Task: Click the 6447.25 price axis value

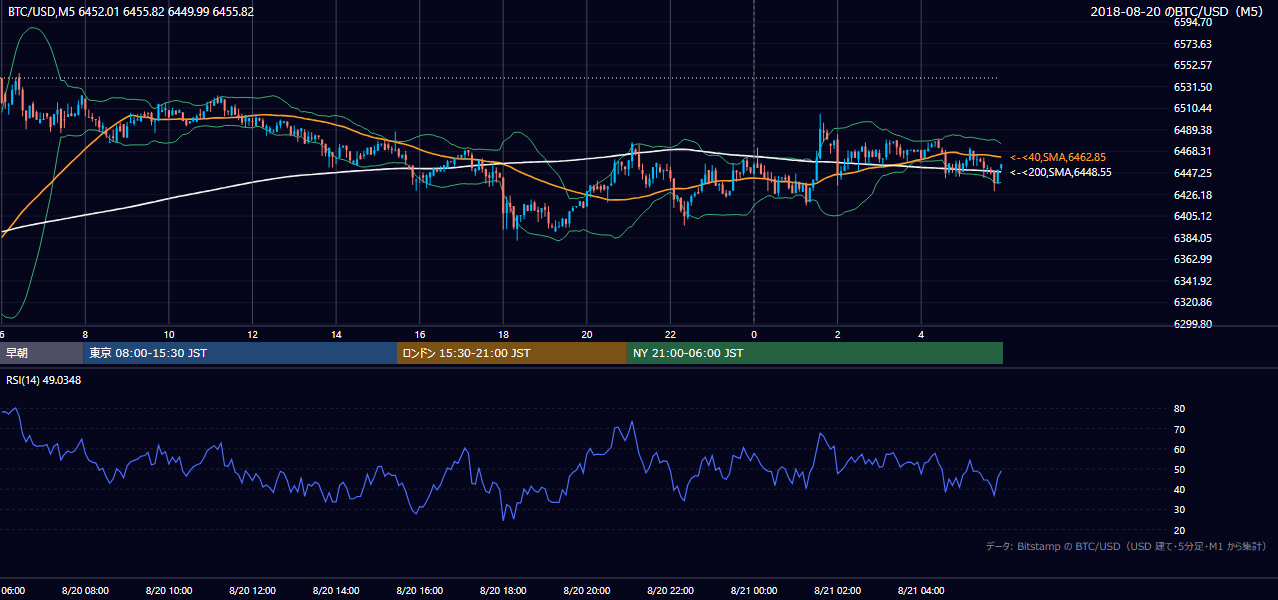Action: (x=1193, y=173)
